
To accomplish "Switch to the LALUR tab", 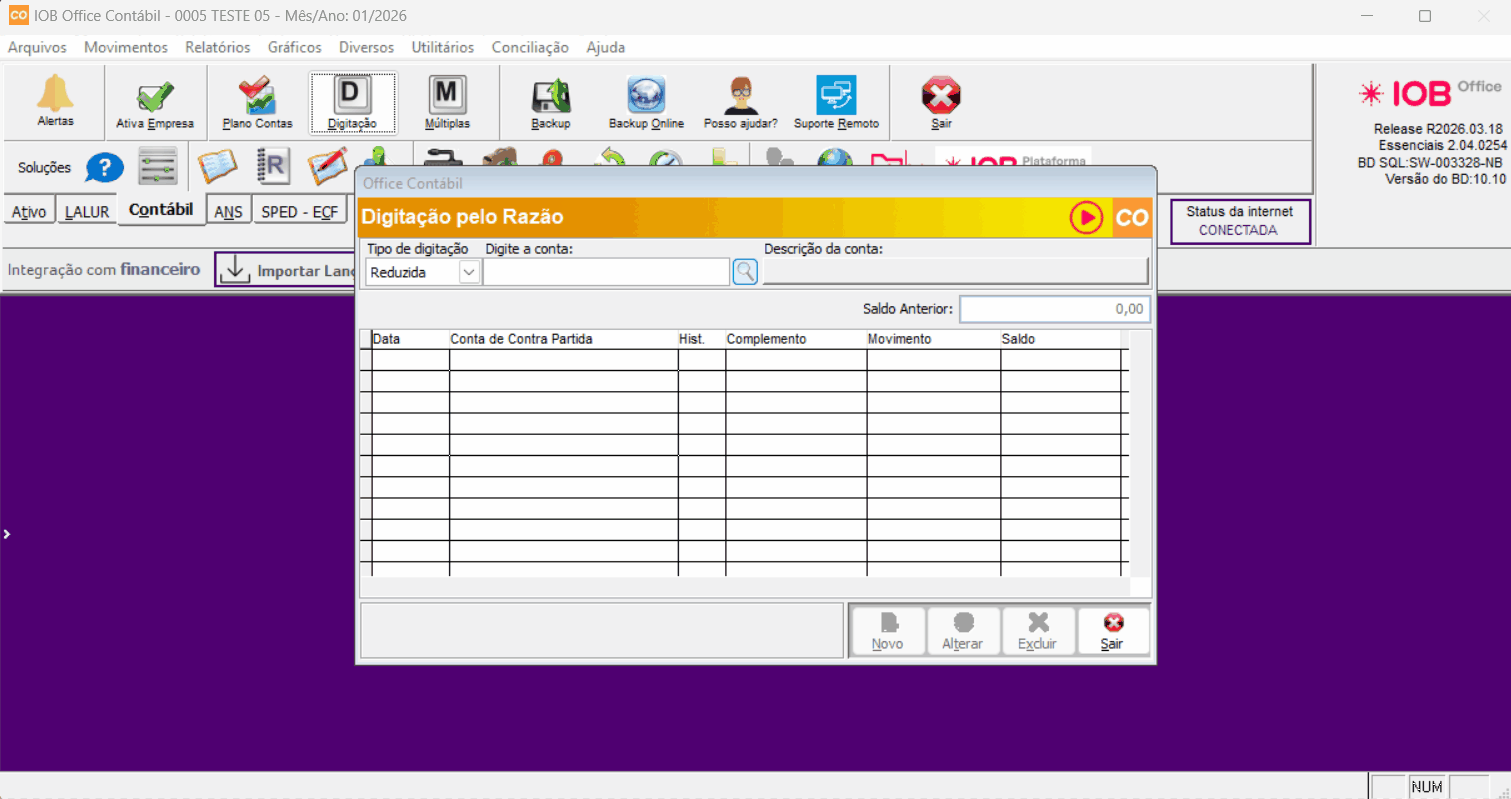I will (x=87, y=212).
